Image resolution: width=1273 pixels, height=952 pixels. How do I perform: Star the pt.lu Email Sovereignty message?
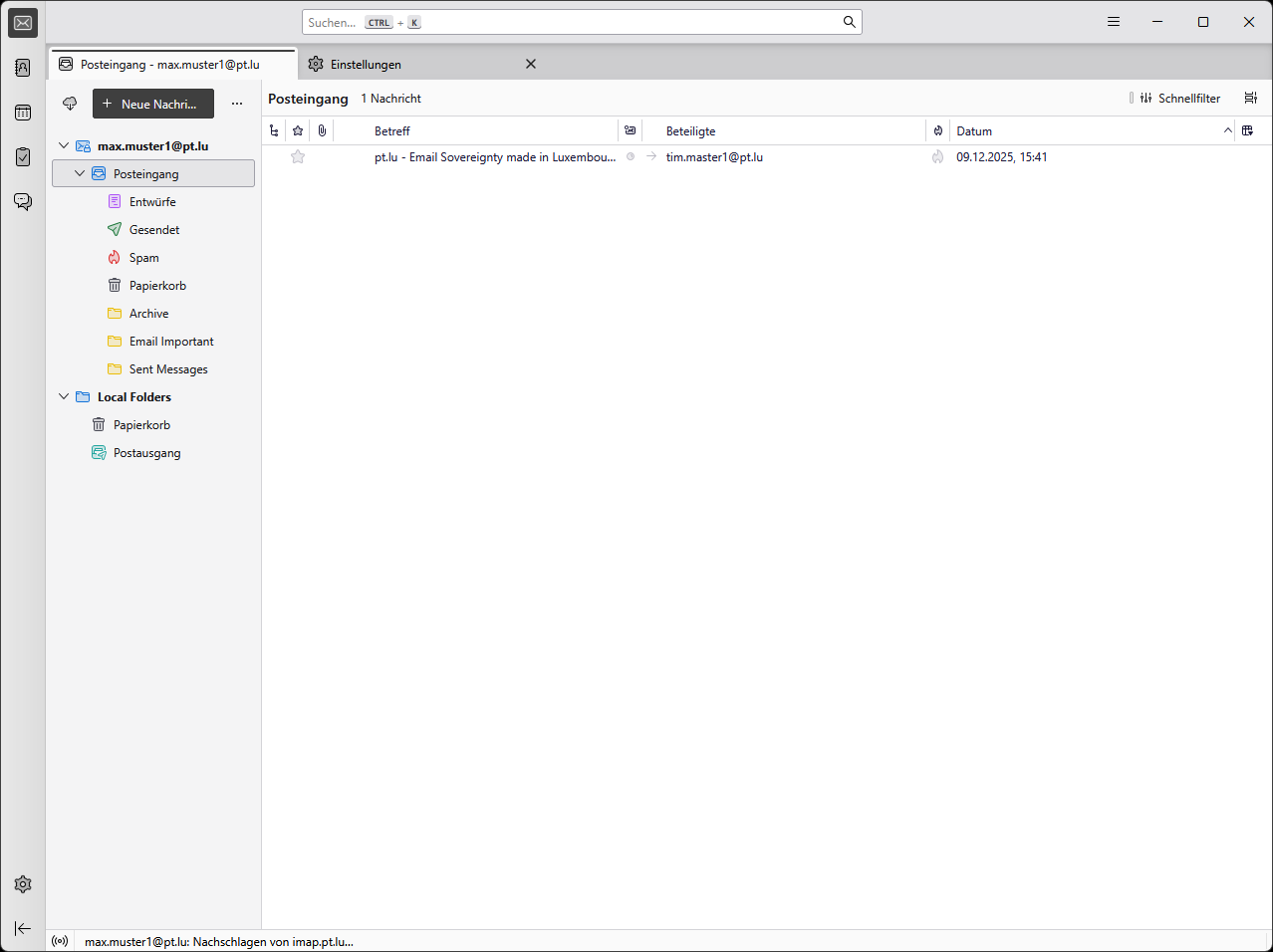[298, 157]
